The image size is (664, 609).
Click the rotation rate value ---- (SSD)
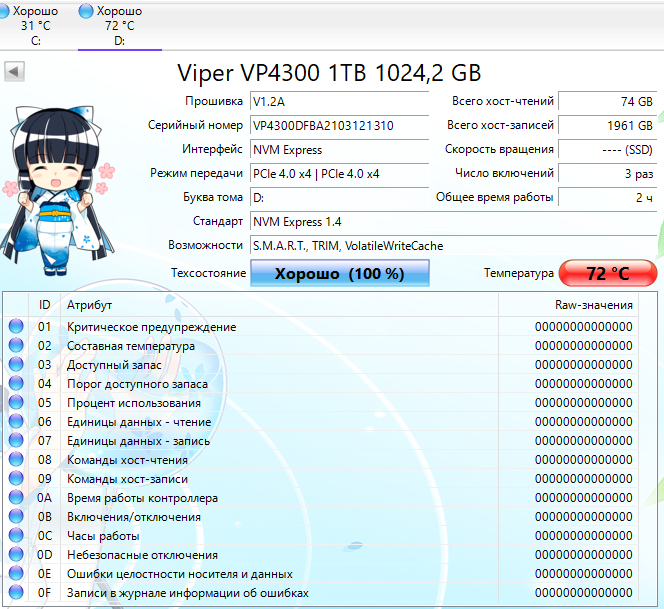(607, 150)
